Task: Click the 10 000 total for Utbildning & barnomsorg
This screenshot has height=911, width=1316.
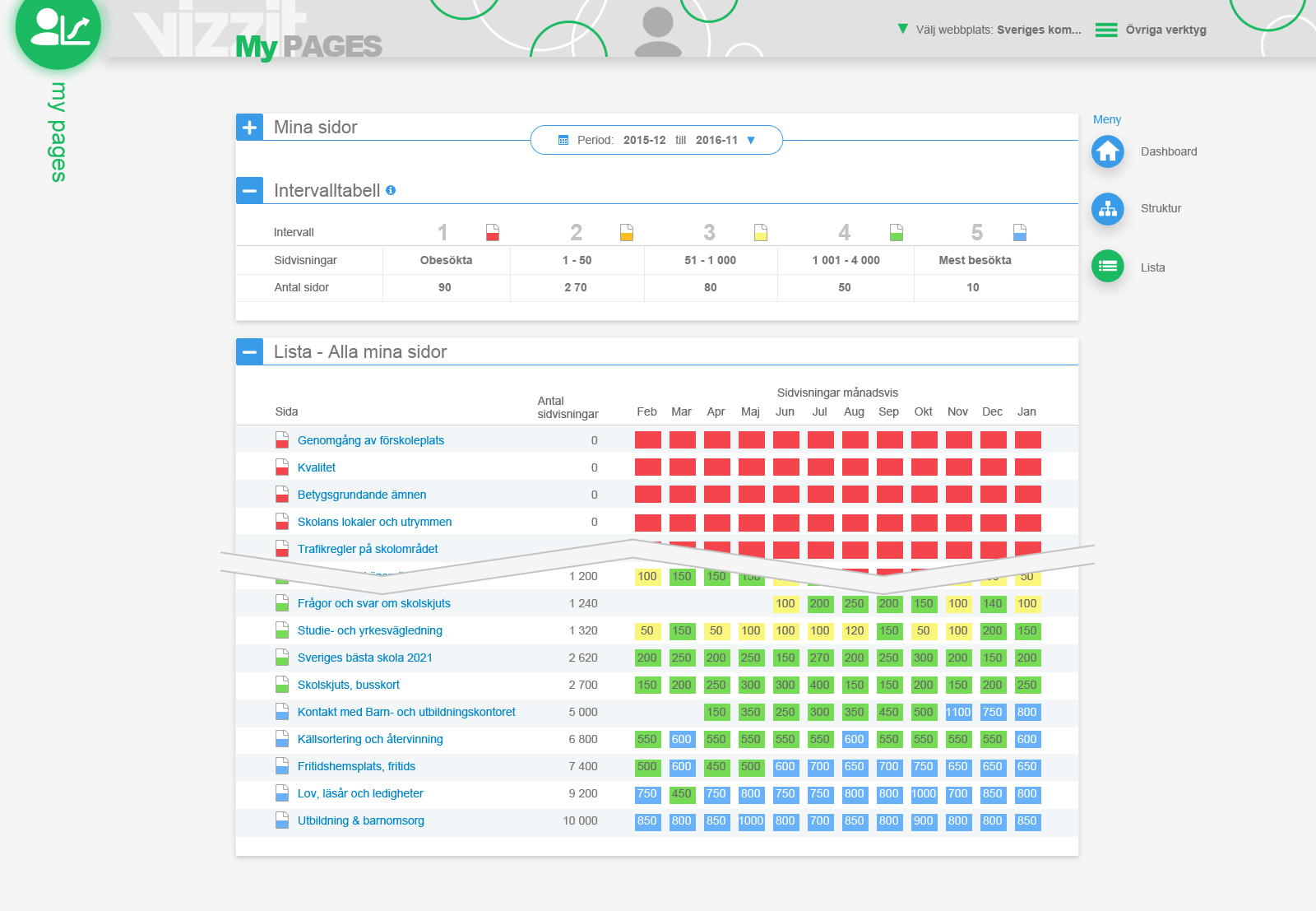Action: (x=580, y=820)
